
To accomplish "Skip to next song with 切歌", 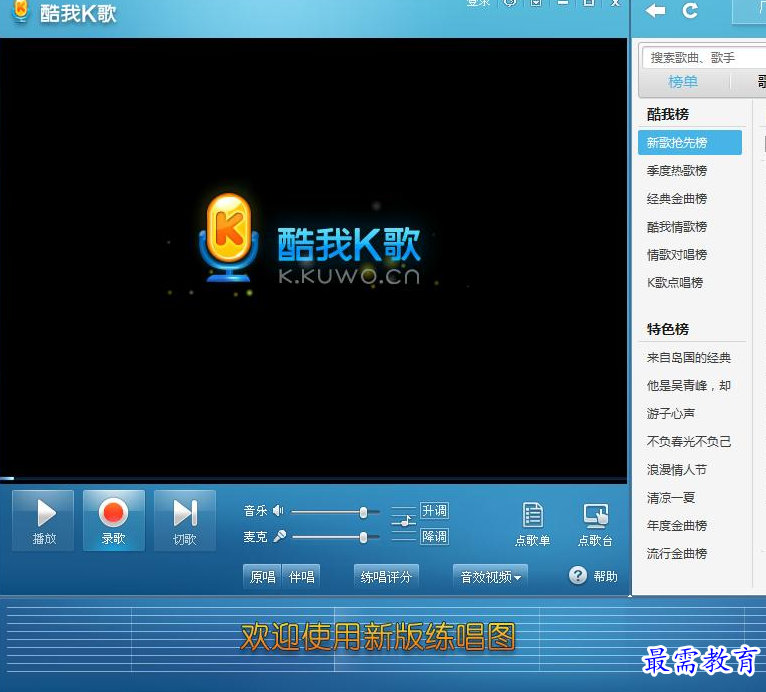I will pyautogui.click(x=185, y=521).
